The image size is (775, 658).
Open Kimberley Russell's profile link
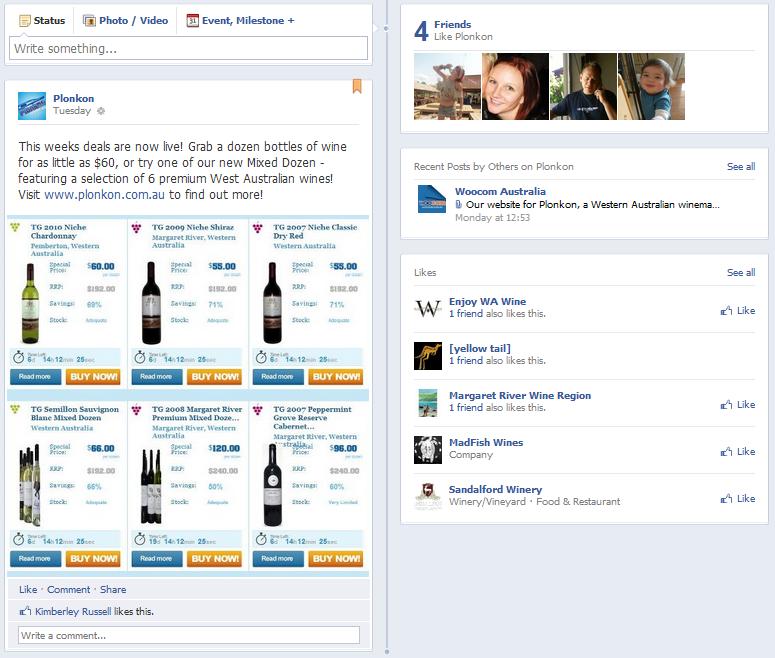pos(73,612)
